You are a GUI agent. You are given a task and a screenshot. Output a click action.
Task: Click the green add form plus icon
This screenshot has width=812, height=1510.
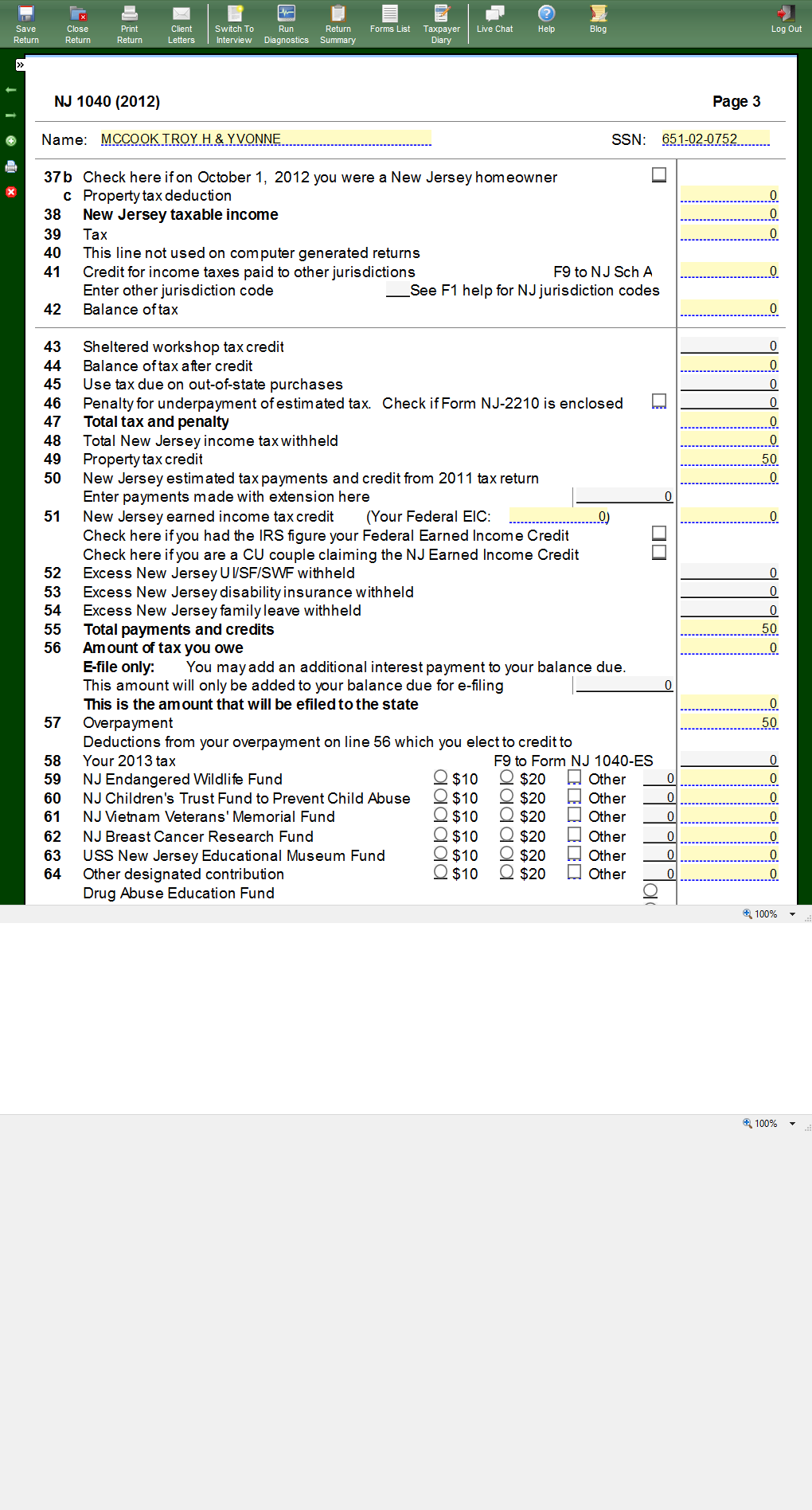coord(11,141)
